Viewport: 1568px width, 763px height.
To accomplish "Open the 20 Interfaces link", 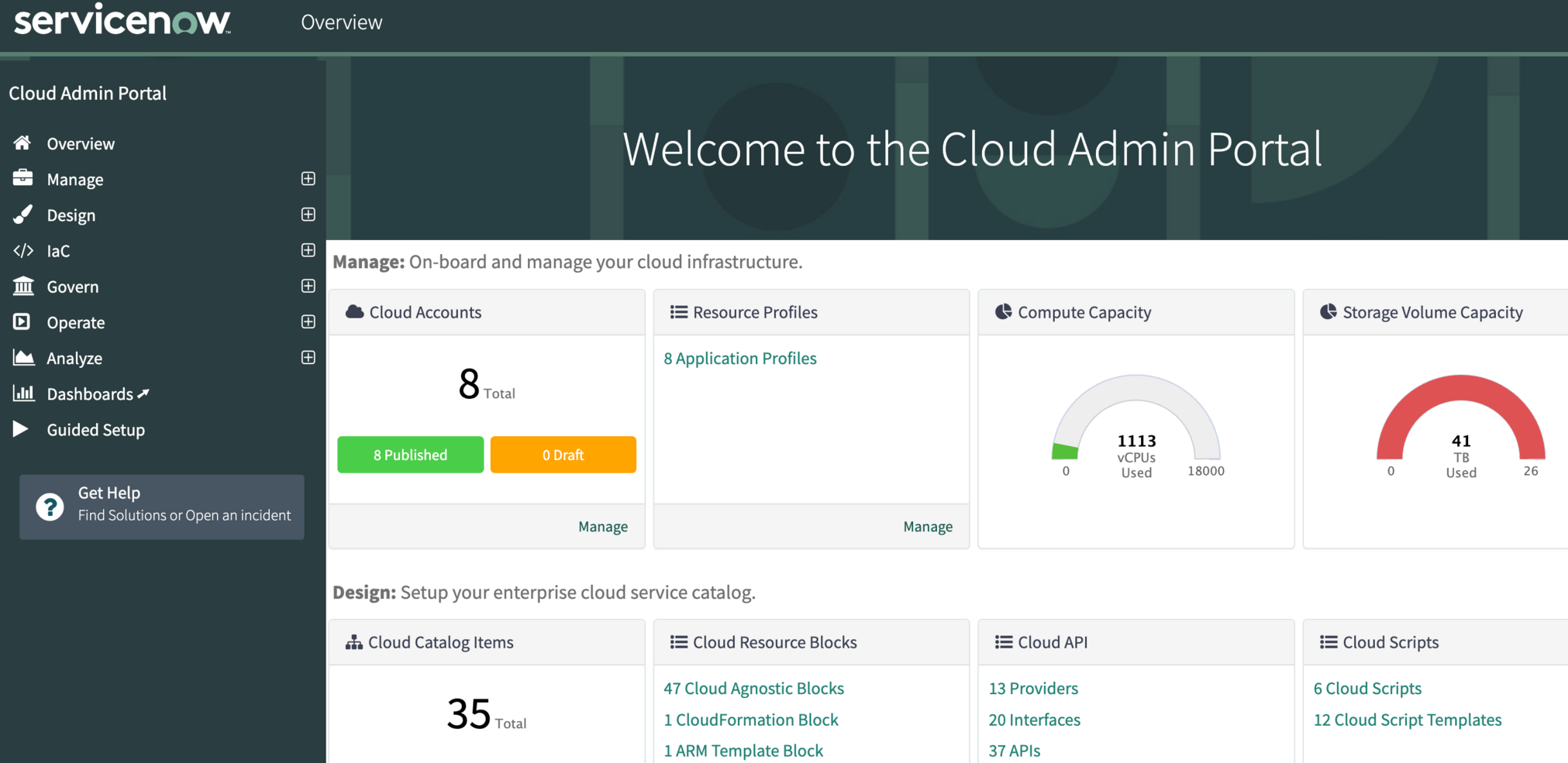I will pyautogui.click(x=1034, y=719).
